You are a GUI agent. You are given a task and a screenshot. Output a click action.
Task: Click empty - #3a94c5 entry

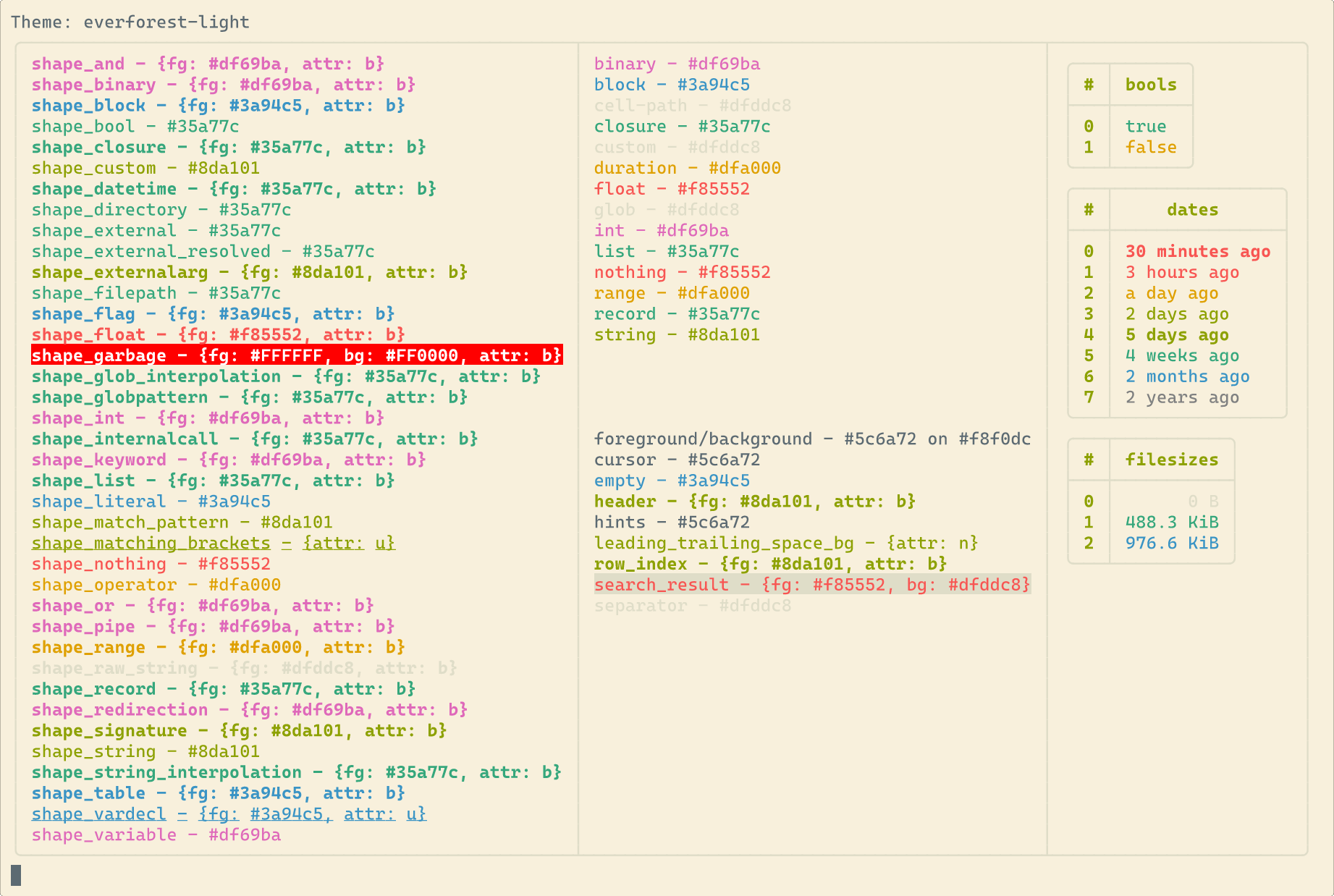[x=672, y=481]
